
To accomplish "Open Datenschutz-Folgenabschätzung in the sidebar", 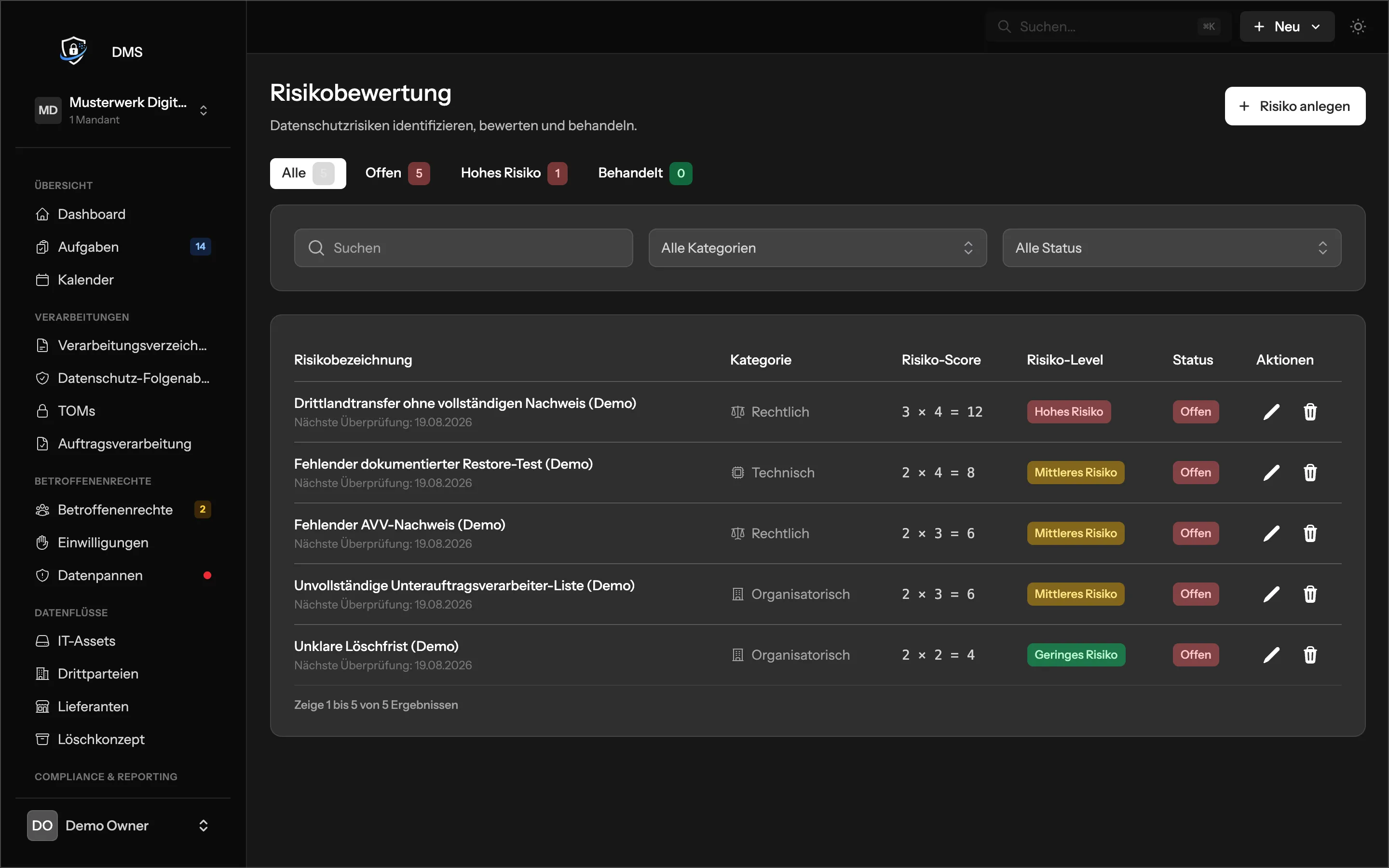I will click(123, 378).
